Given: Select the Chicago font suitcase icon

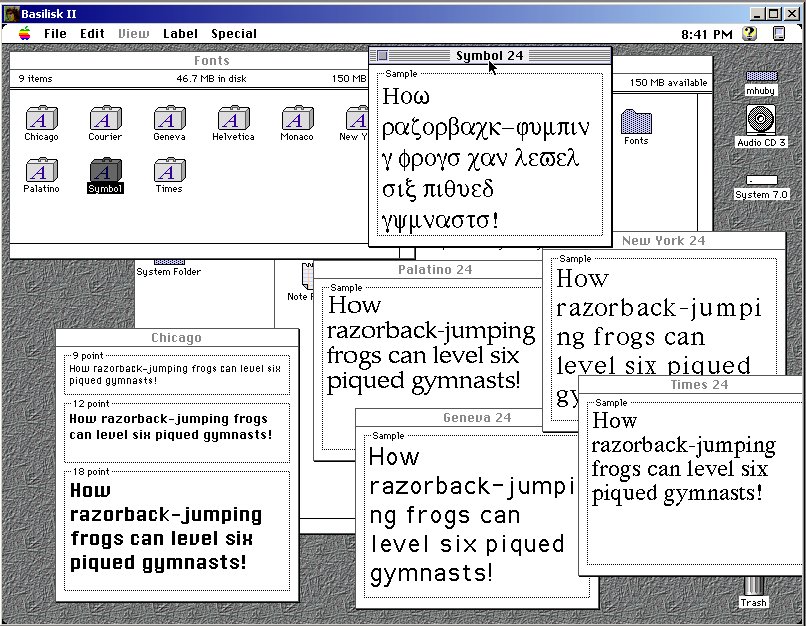Looking at the screenshot, I should pos(41,119).
